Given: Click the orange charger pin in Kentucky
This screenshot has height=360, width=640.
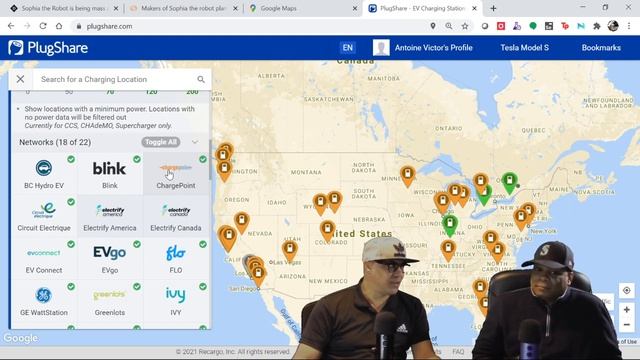Looking at the screenshot, I should pos(448,251).
